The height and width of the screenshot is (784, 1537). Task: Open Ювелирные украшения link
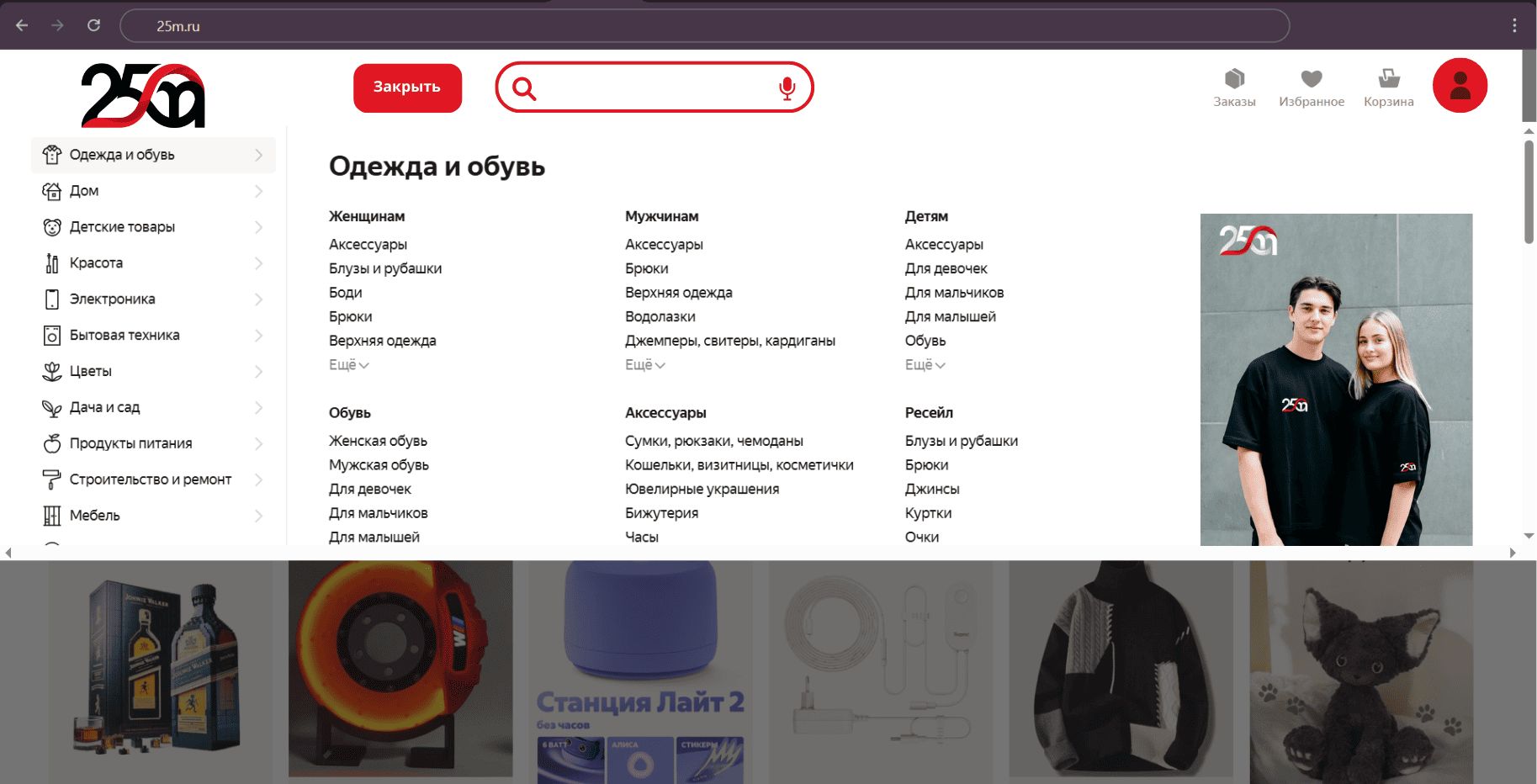(x=702, y=490)
